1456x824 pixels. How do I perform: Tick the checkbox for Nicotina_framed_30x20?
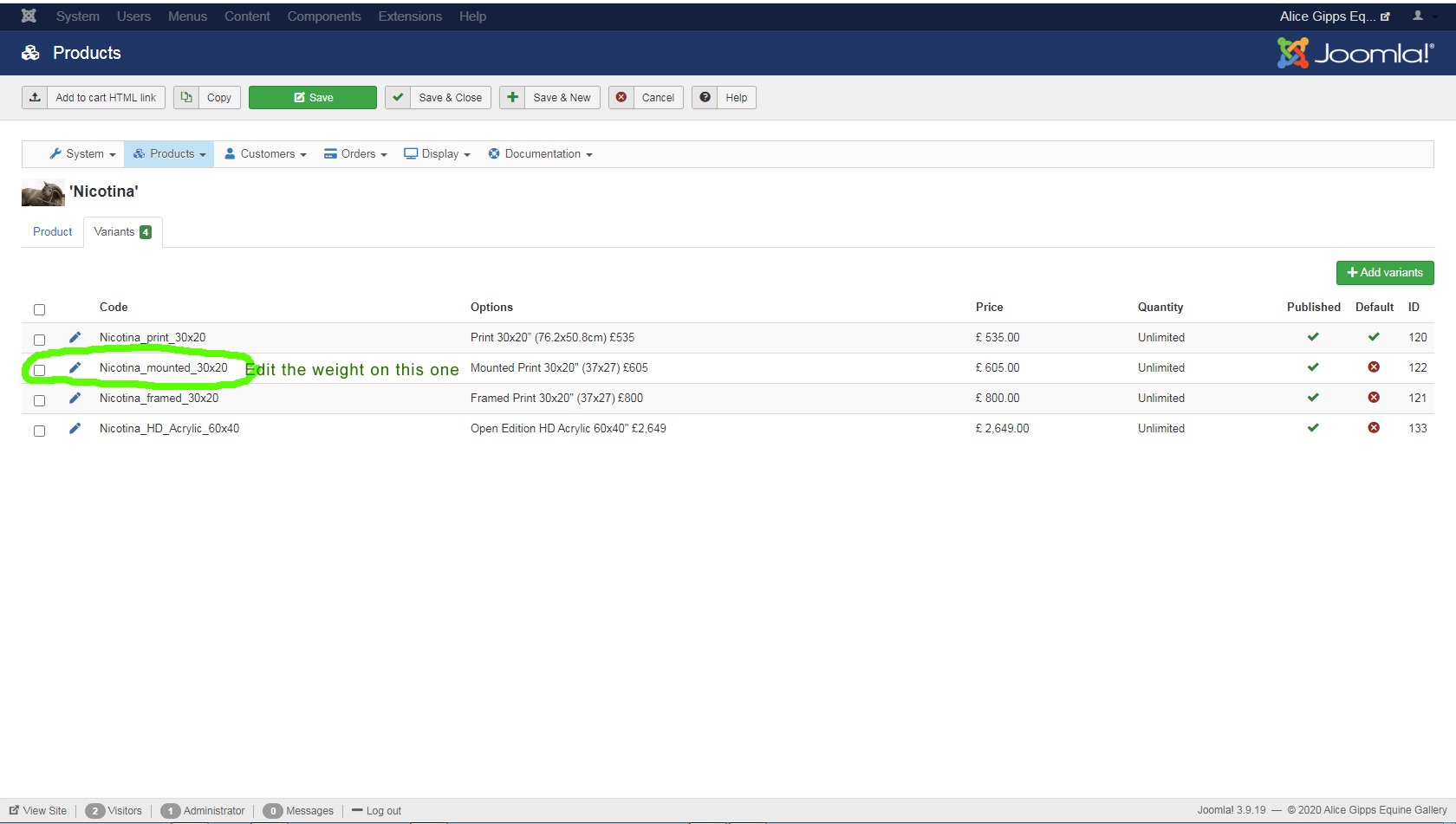(x=39, y=400)
